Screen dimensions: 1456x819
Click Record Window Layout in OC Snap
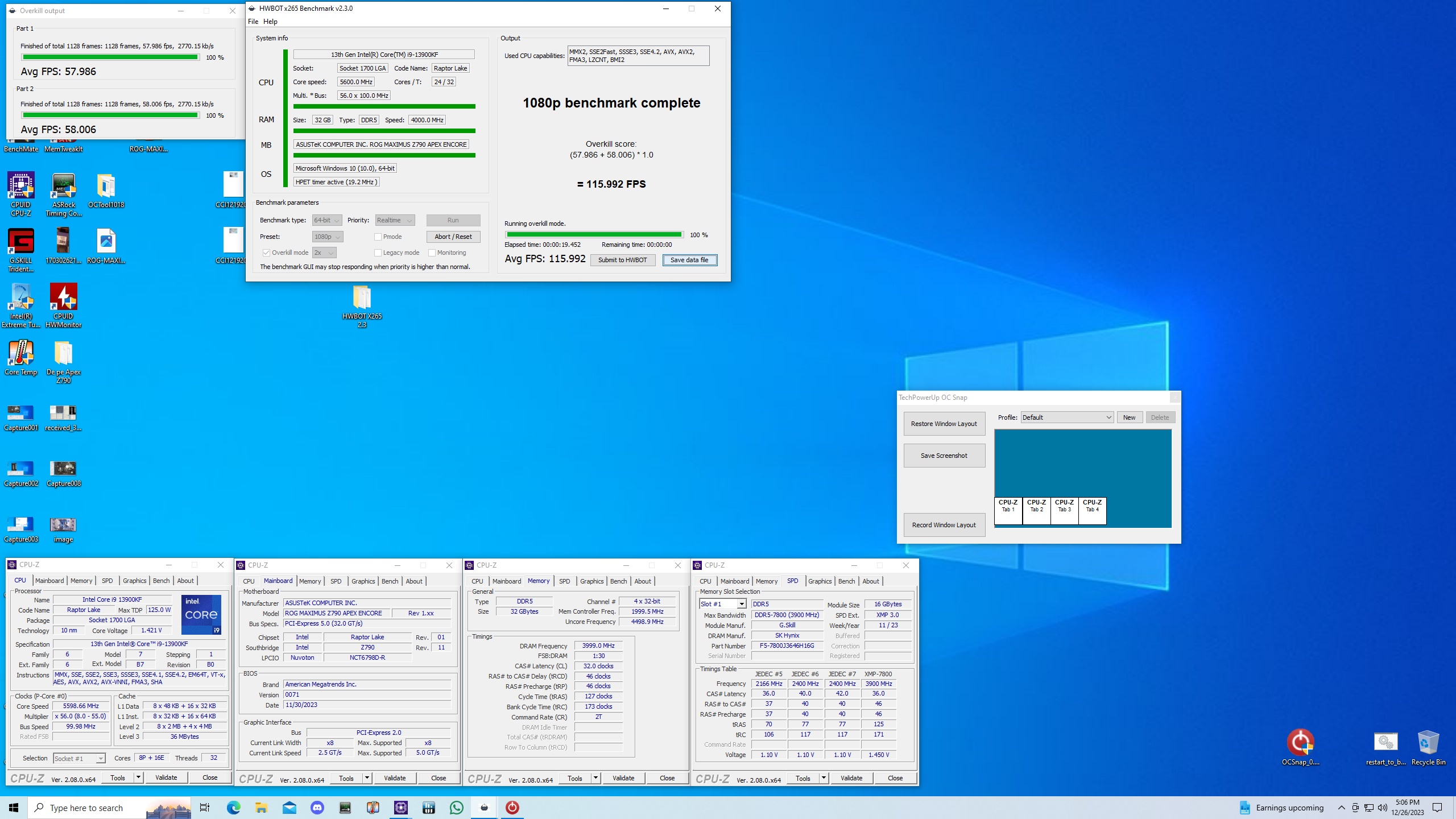pyautogui.click(x=944, y=525)
